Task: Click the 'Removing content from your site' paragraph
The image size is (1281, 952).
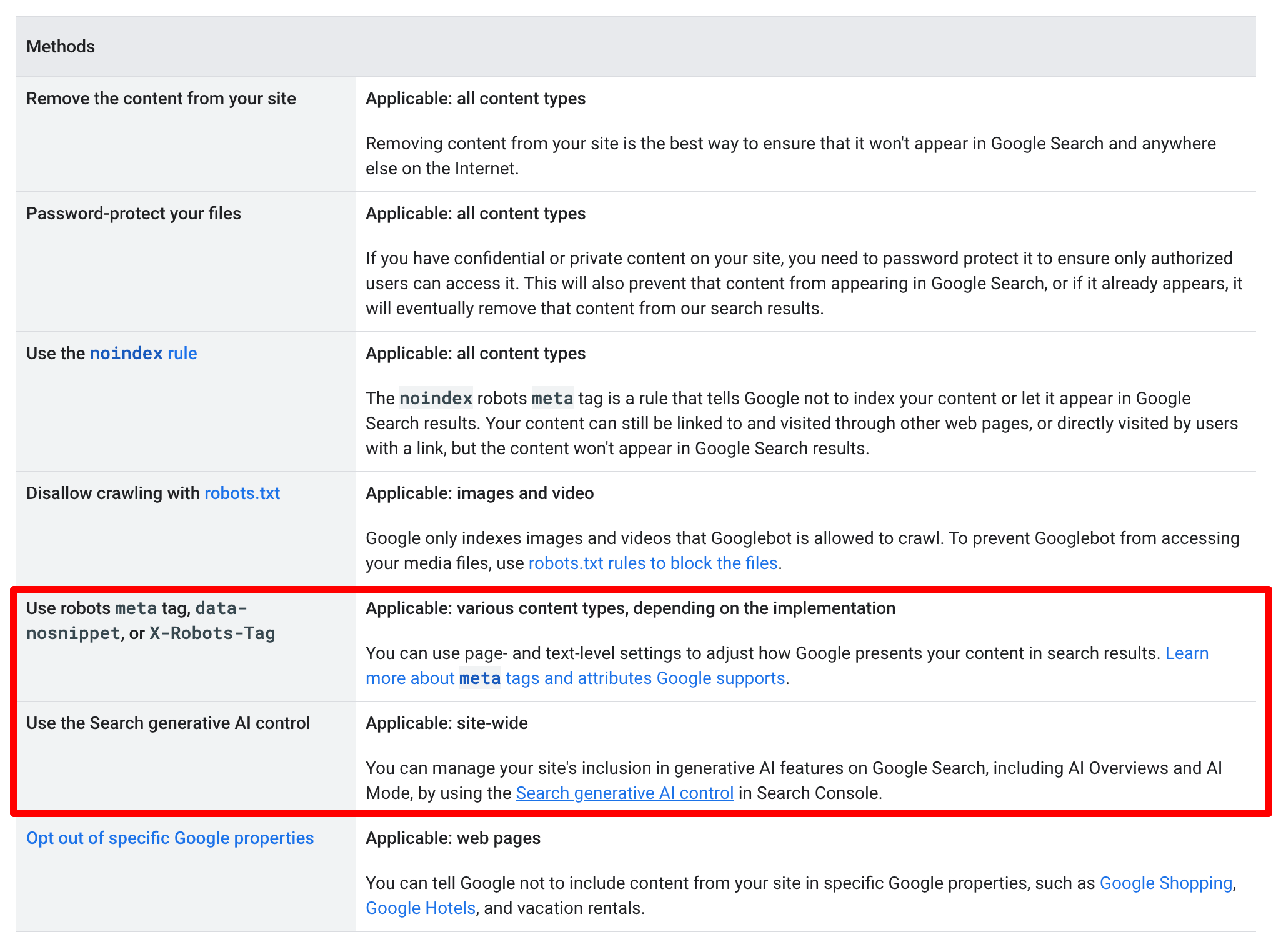Action: (x=790, y=156)
